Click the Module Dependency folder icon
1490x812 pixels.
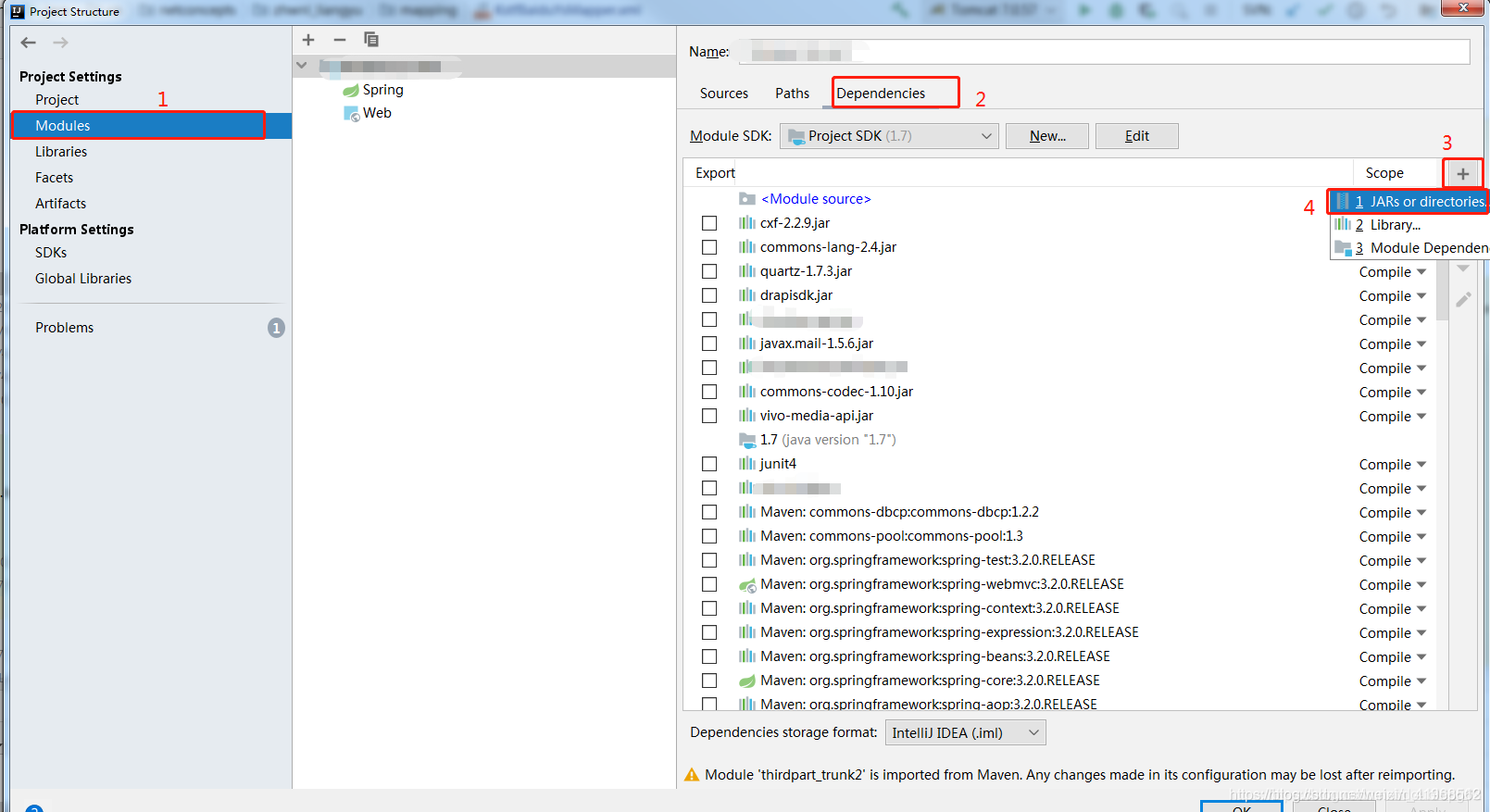pyautogui.click(x=1343, y=248)
